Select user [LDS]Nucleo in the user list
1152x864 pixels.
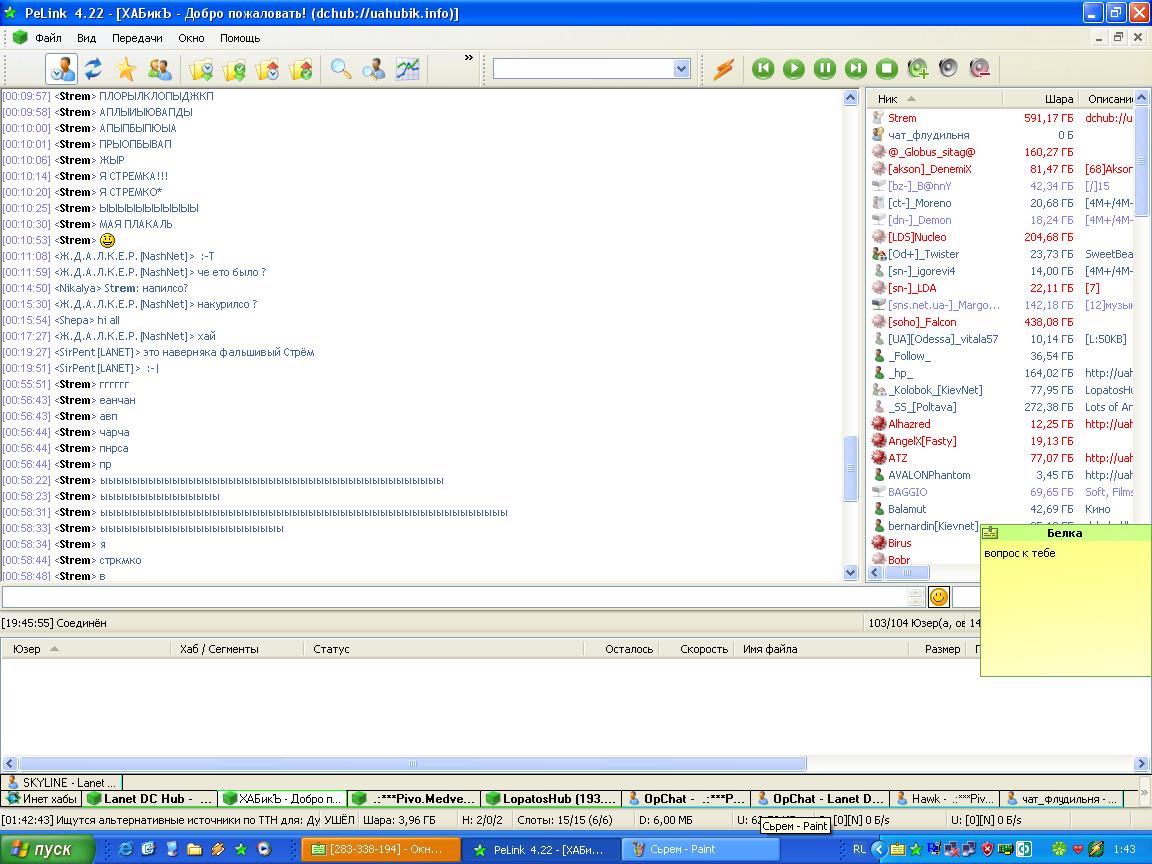click(916, 237)
